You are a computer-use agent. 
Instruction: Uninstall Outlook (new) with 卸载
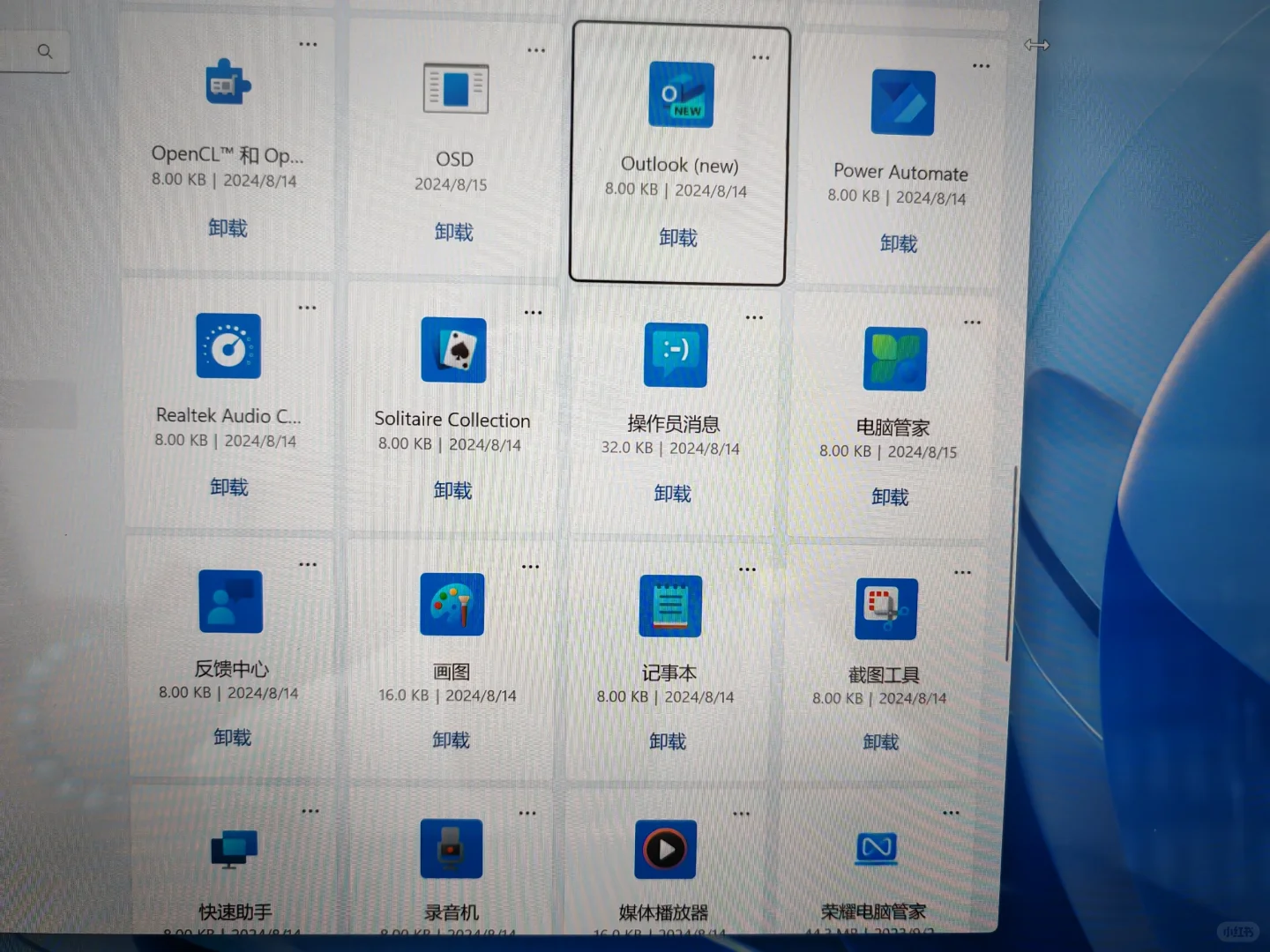pyautogui.click(x=678, y=237)
